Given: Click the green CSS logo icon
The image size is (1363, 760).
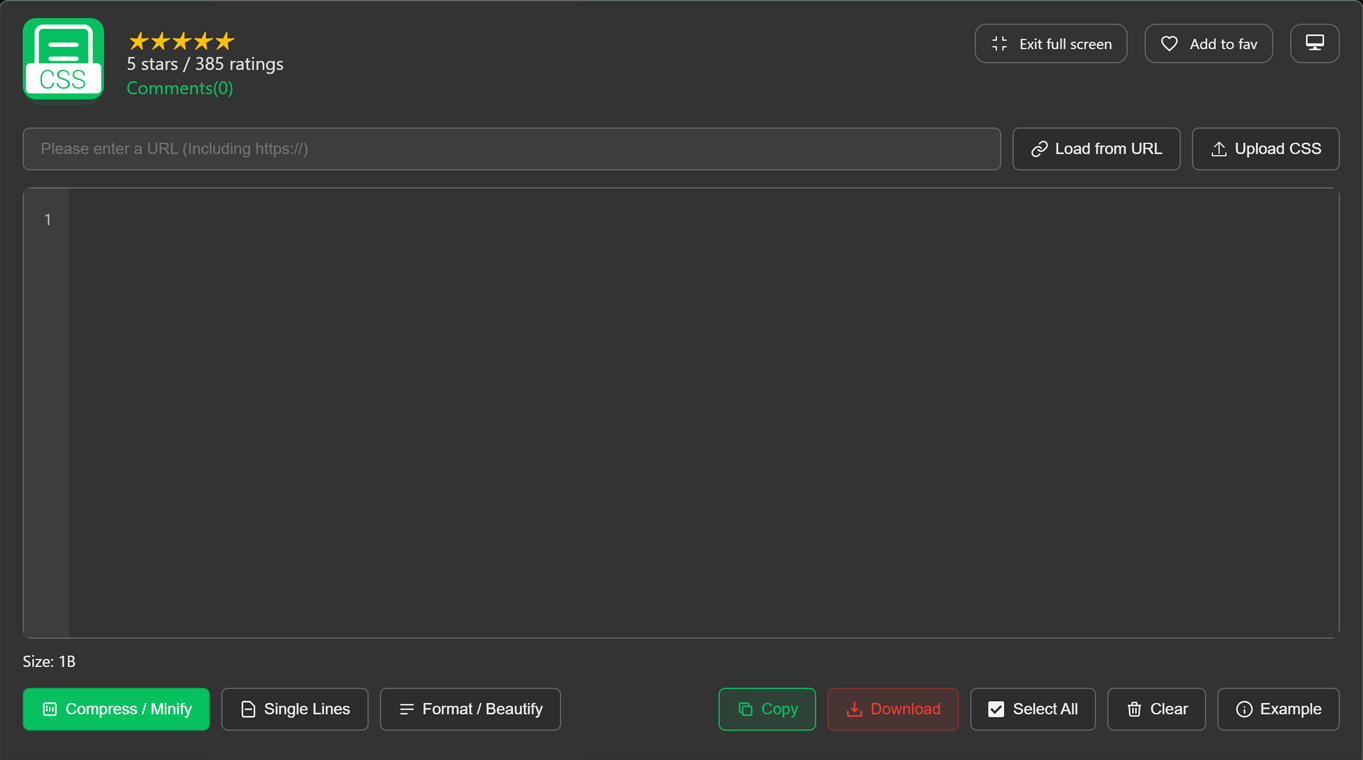Looking at the screenshot, I should [62, 59].
